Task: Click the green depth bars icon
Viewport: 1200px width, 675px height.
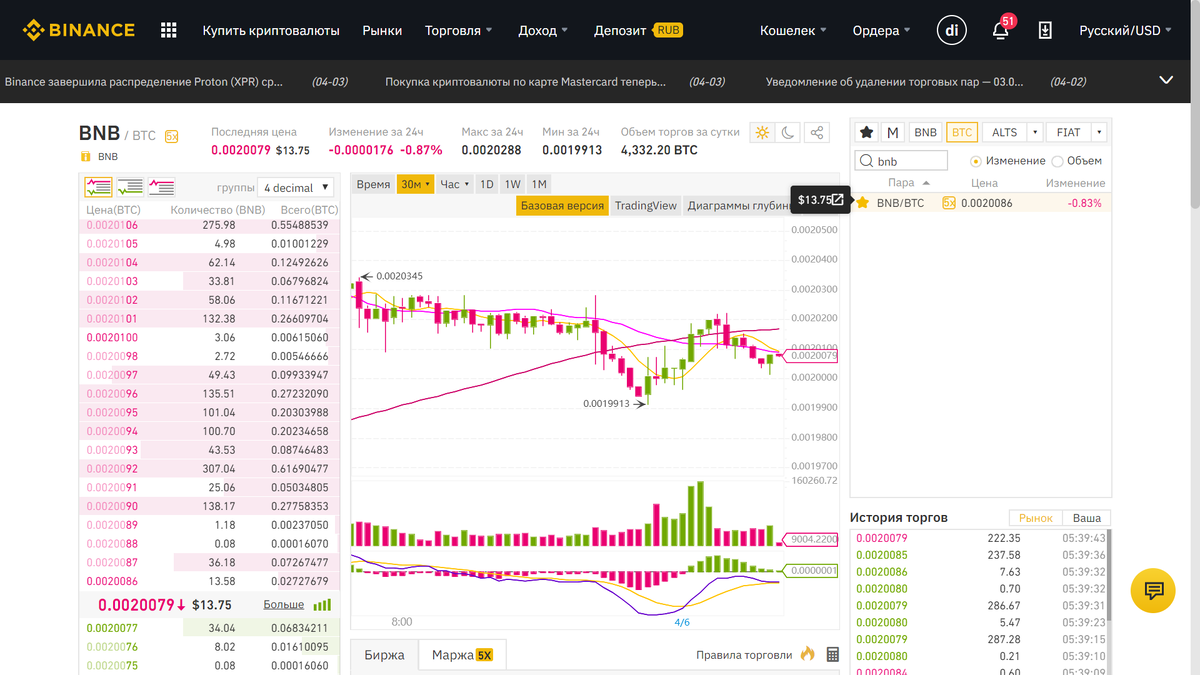Action: coord(322,605)
